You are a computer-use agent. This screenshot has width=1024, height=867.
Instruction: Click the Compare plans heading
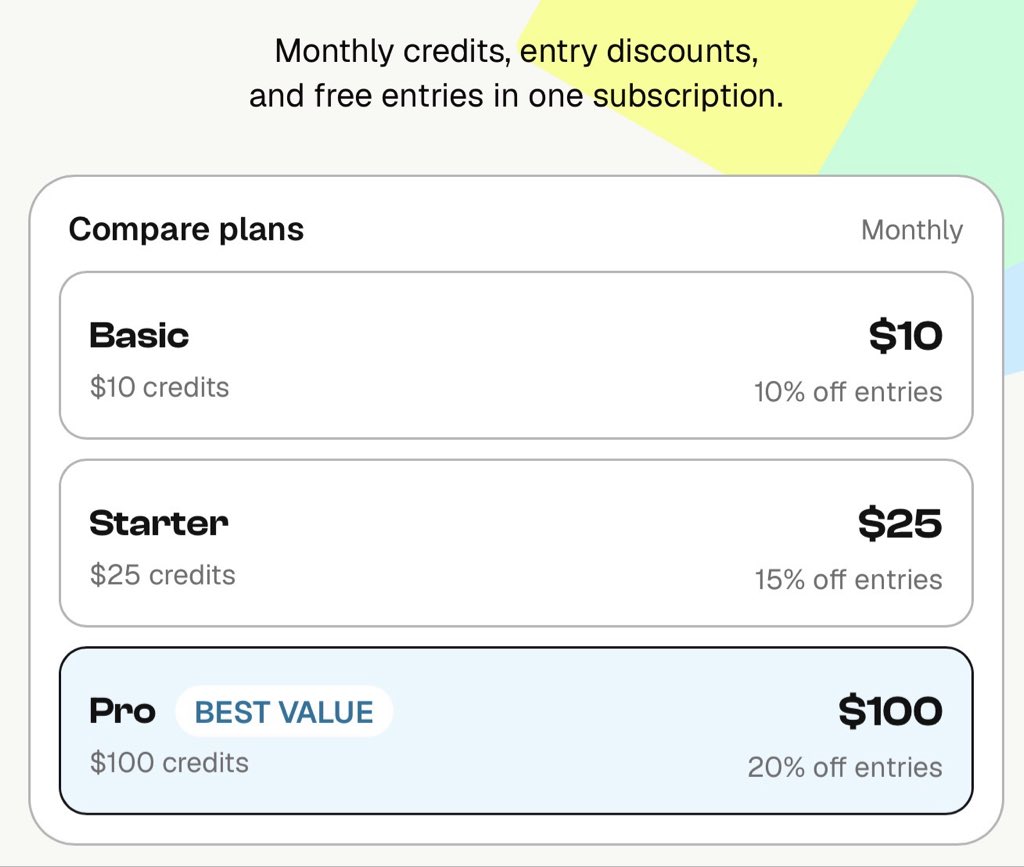click(x=186, y=229)
